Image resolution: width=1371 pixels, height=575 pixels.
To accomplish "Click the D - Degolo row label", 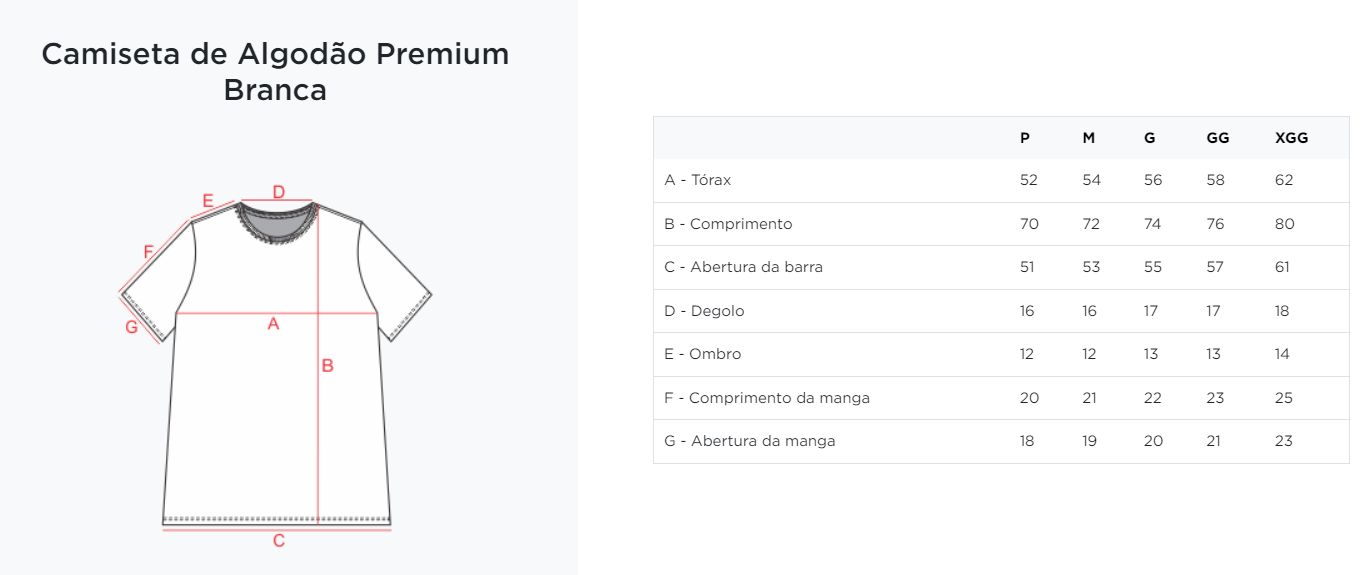I will coord(704,311).
